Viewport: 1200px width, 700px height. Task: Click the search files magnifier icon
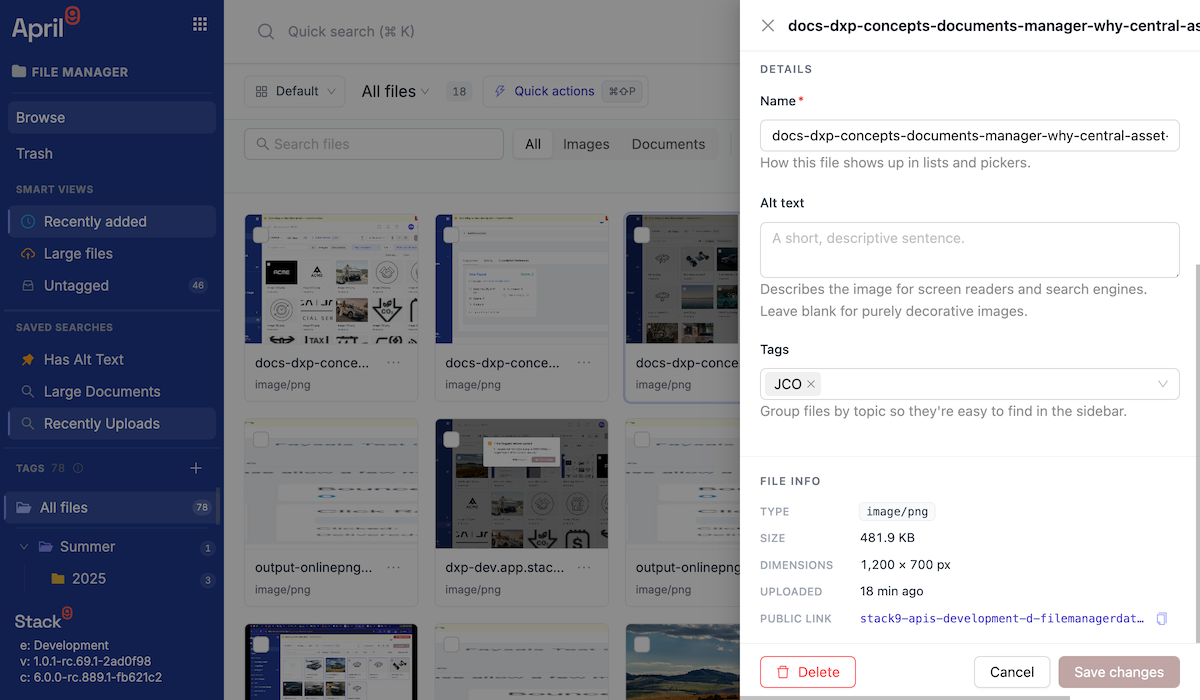[263, 144]
